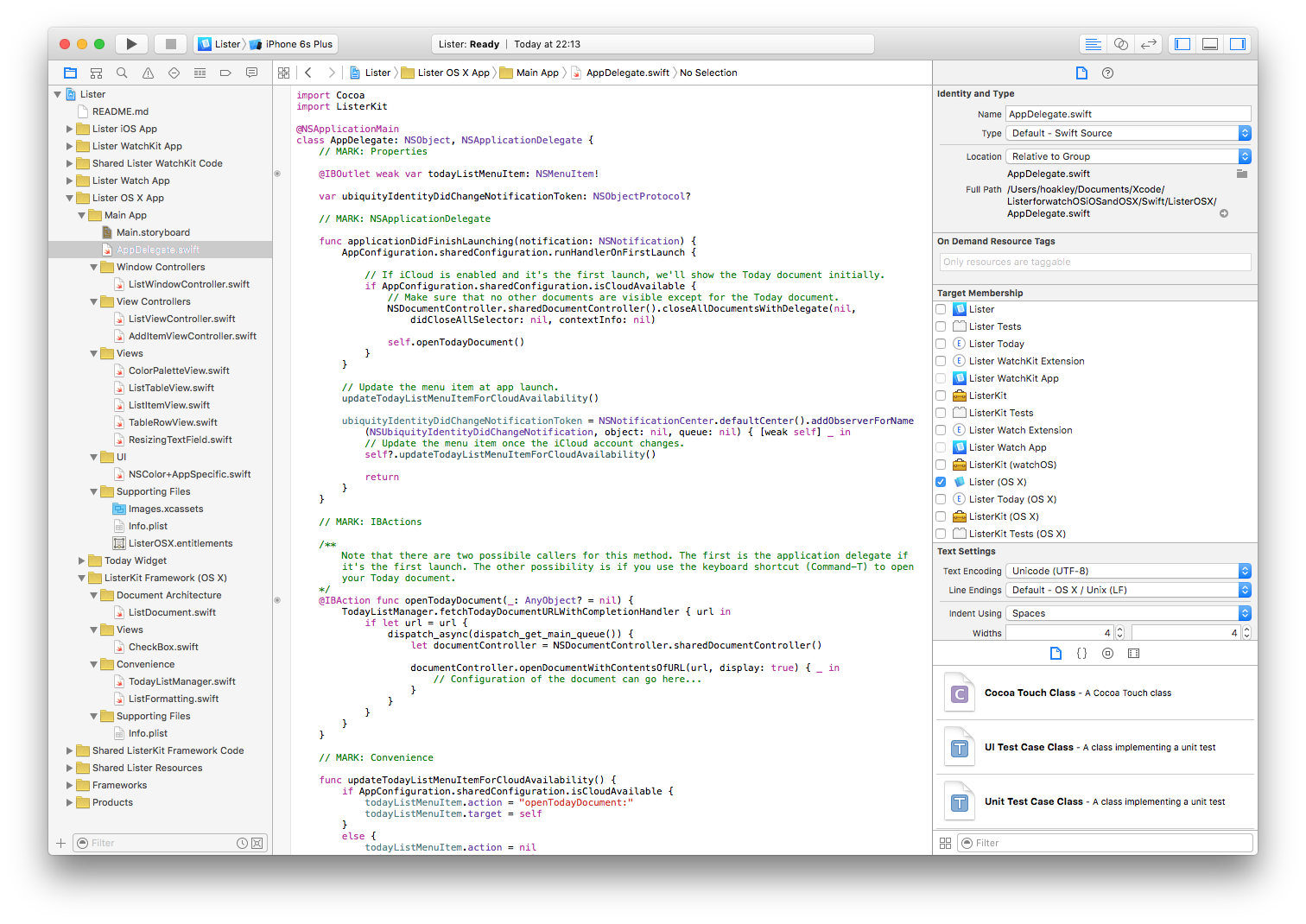Show the File inspector
The height and width of the screenshot is (924, 1306).
1081,73
